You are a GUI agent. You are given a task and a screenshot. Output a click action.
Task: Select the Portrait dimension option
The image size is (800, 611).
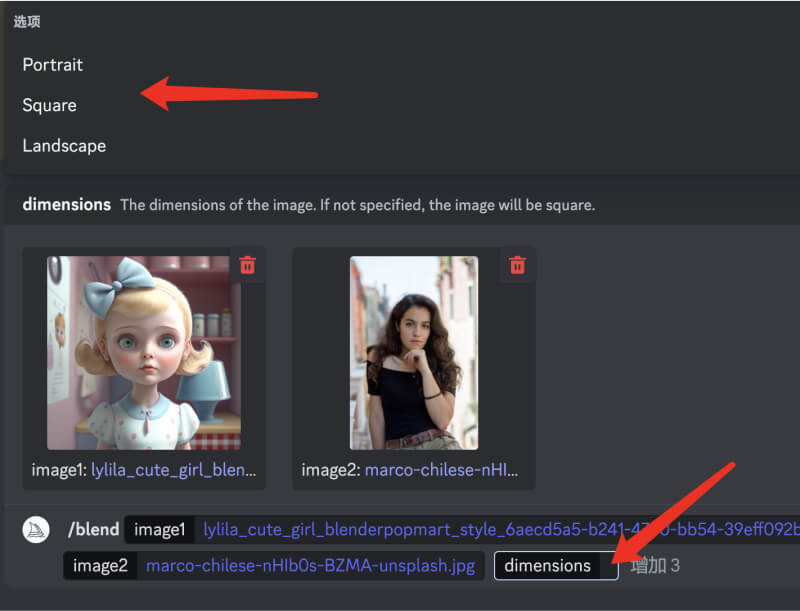53,65
